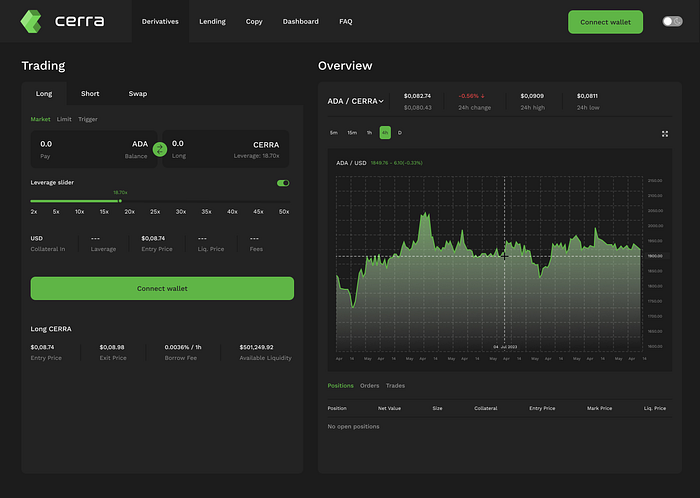Viewport: 700px width, 498px height.
Task: Select the 4h chart interval
Action: pyautogui.click(x=385, y=133)
